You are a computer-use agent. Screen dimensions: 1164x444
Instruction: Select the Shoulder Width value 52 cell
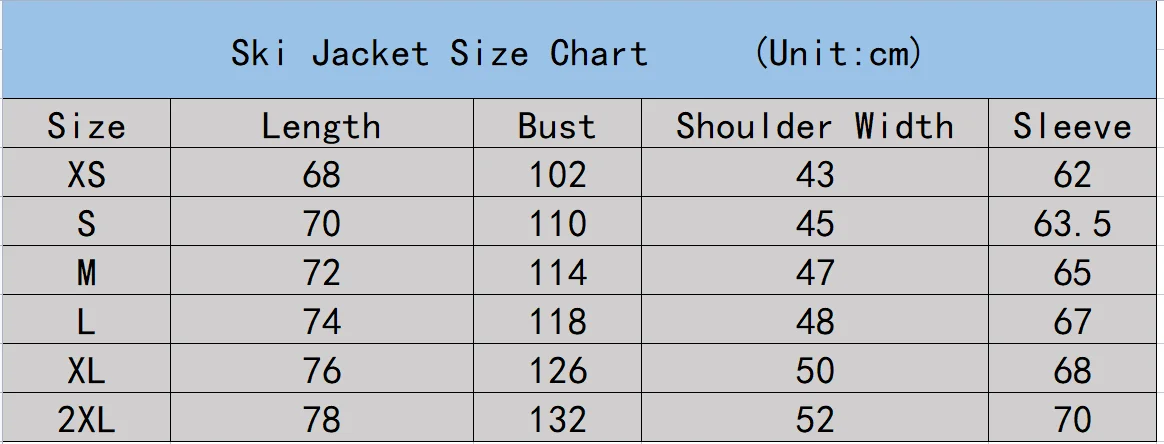point(814,420)
